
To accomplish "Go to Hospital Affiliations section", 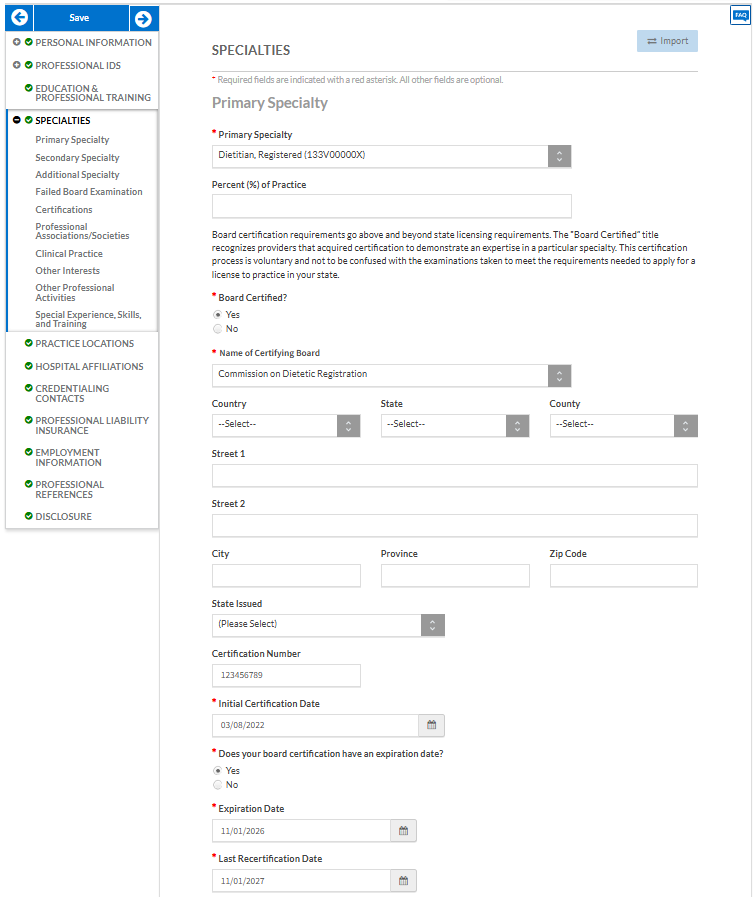I will tap(89, 366).
